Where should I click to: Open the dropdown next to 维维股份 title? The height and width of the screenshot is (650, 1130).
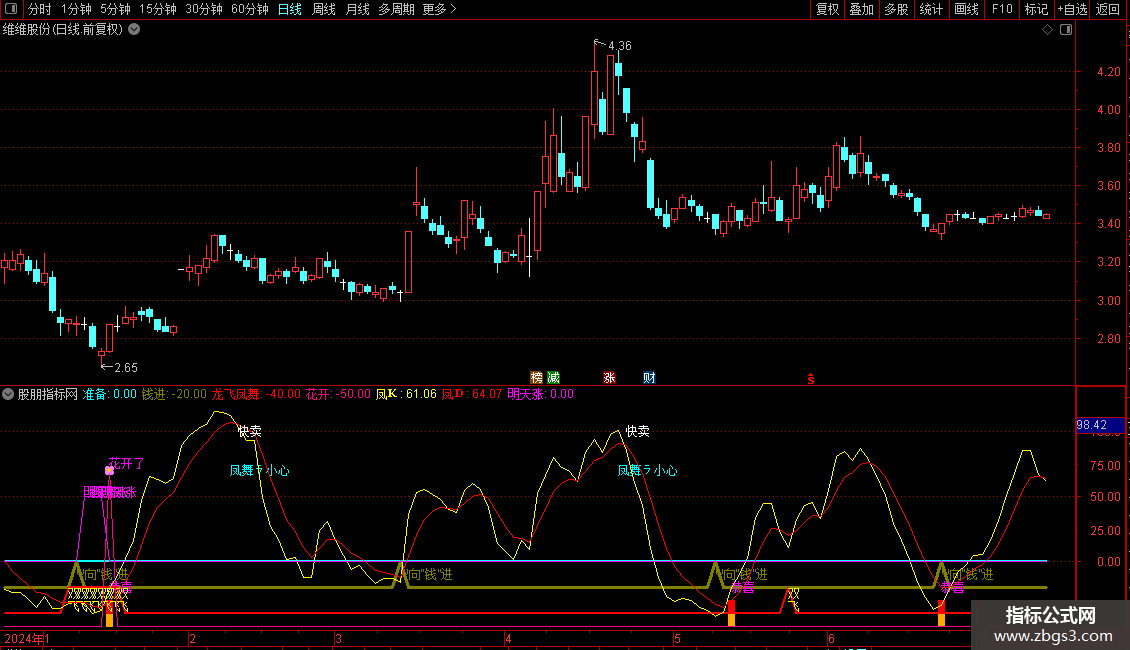pyautogui.click(x=134, y=30)
